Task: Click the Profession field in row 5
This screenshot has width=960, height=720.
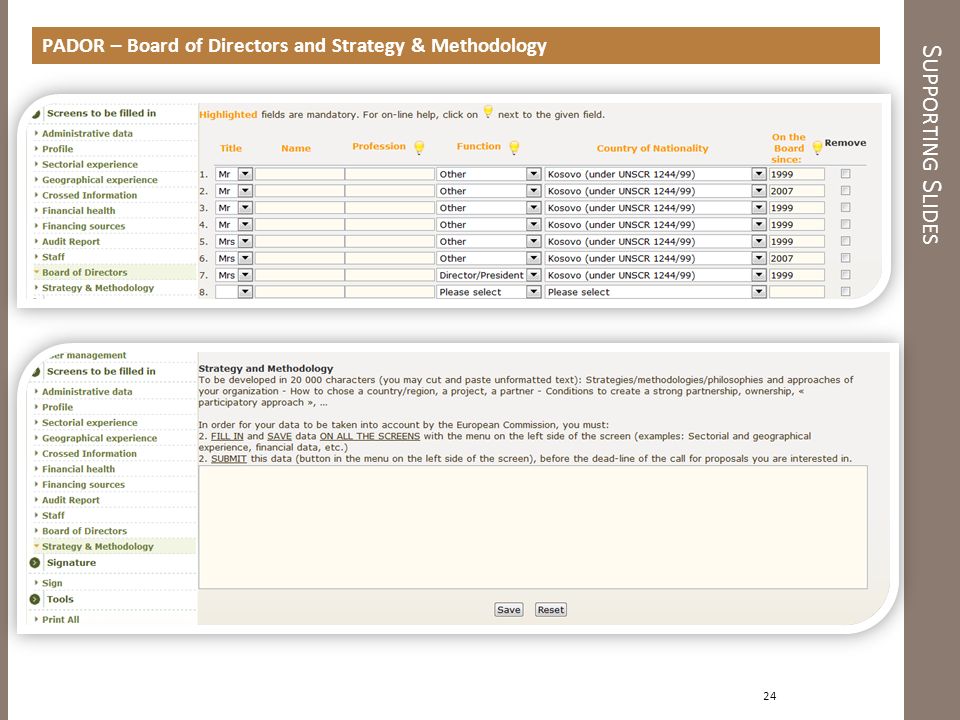Action: (x=390, y=242)
